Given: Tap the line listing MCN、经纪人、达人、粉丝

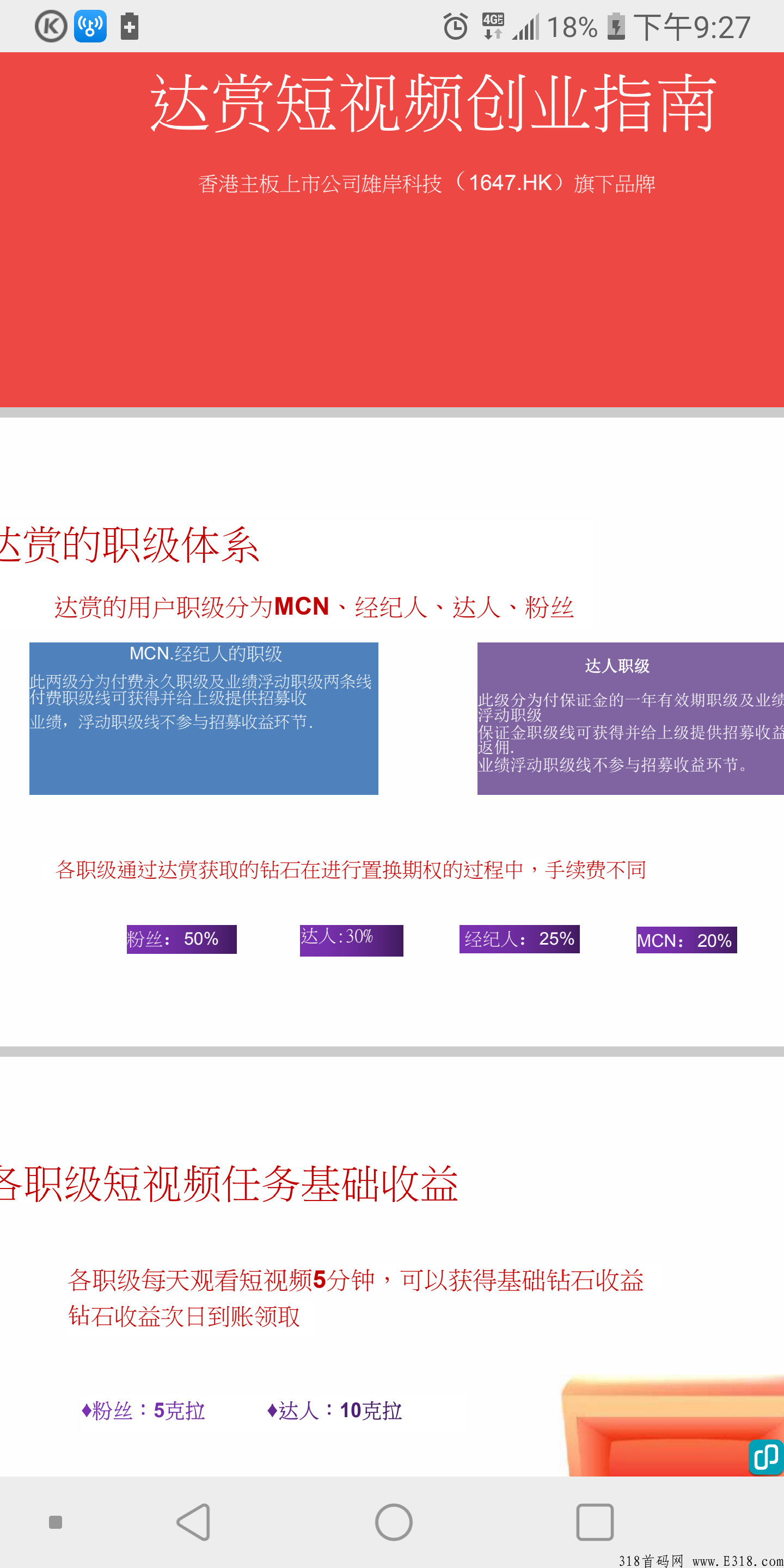Looking at the screenshot, I should coord(314,608).
